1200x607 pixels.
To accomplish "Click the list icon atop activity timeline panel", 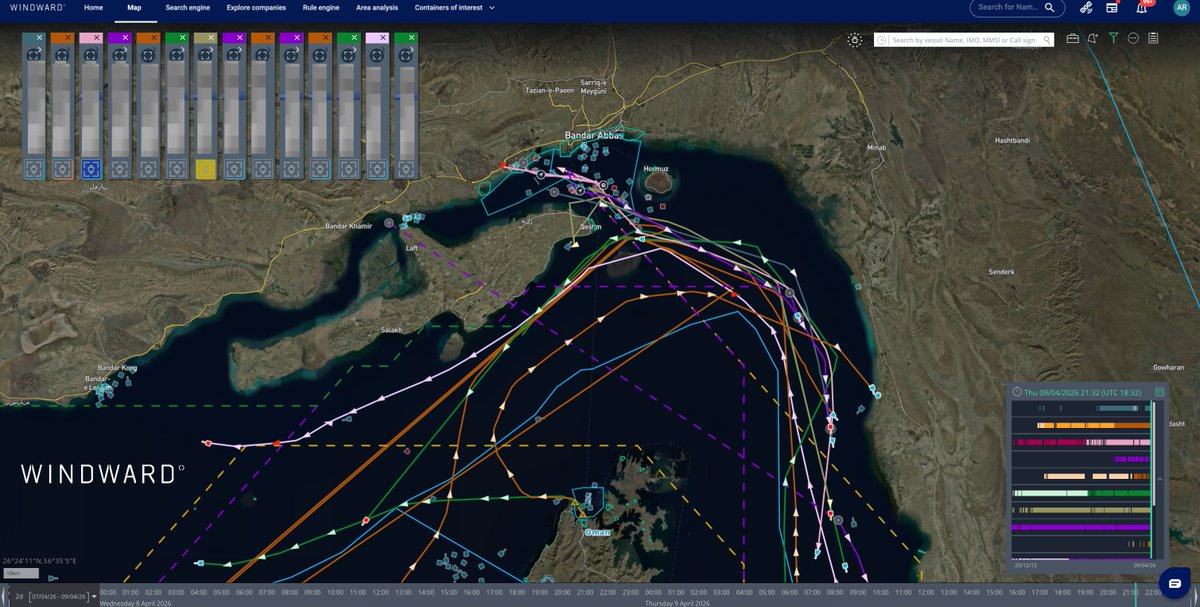I will 1159,392.
